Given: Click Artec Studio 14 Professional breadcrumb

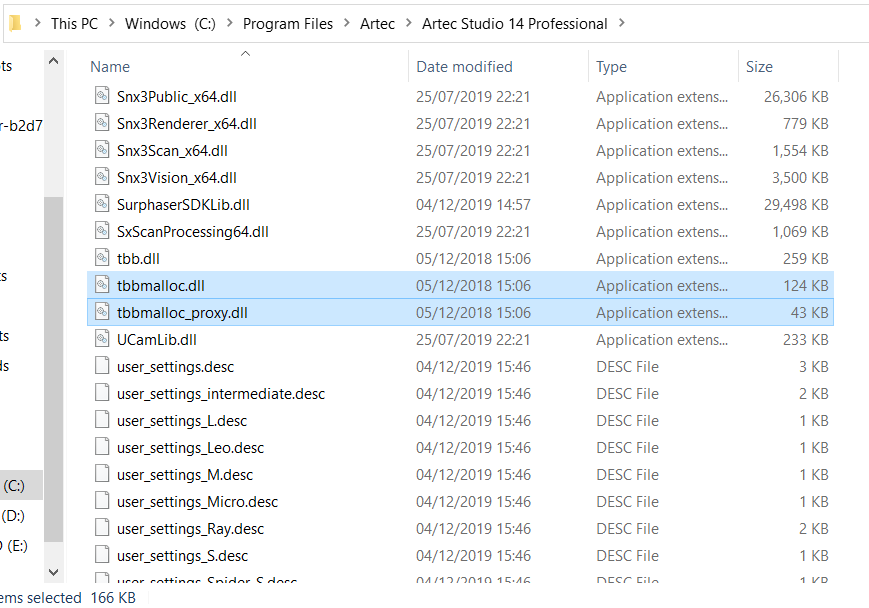Looking at the screenshot, I should [x=514, y=24].
